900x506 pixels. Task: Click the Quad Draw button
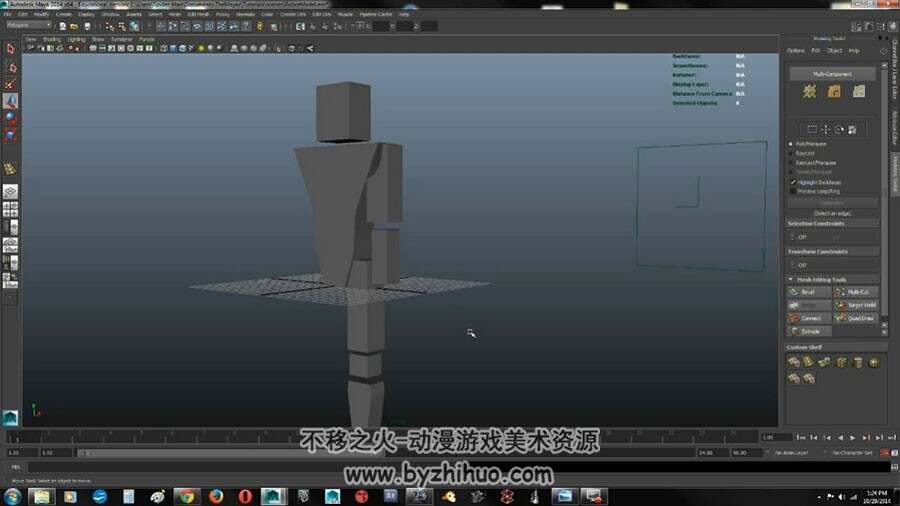855,318
